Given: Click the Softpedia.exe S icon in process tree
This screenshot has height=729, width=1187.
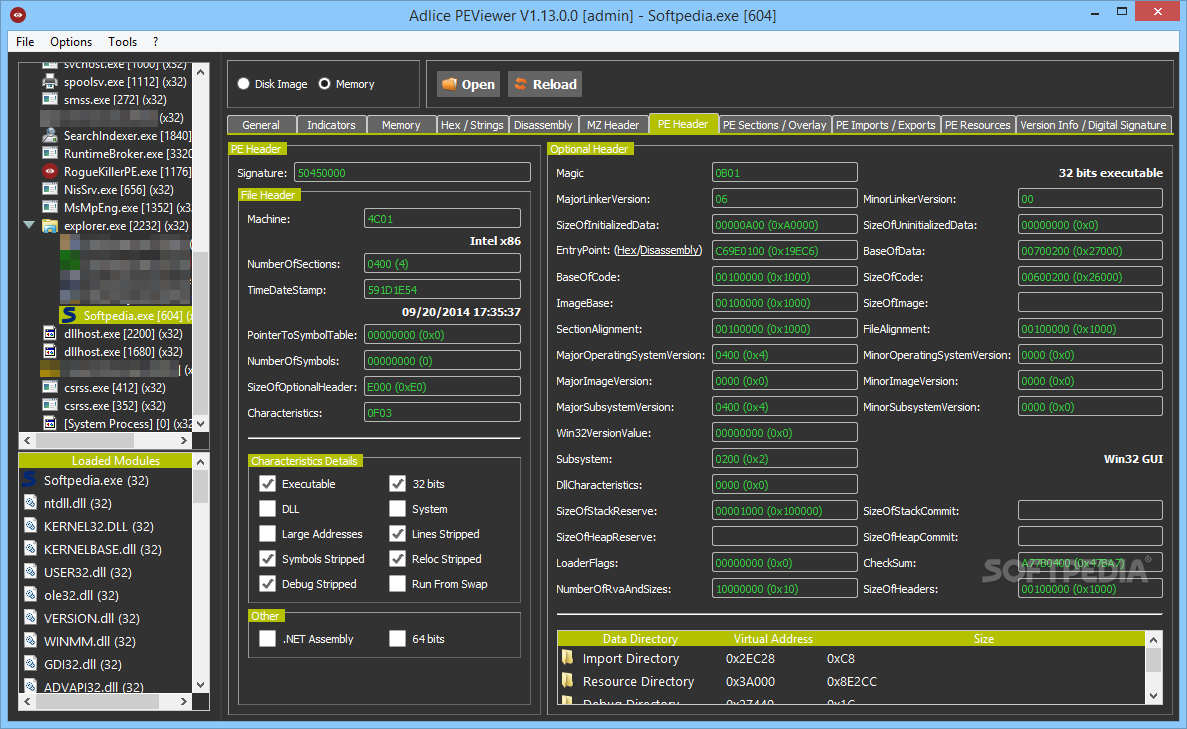Looking at the screenshot, I should coord(70,315).
